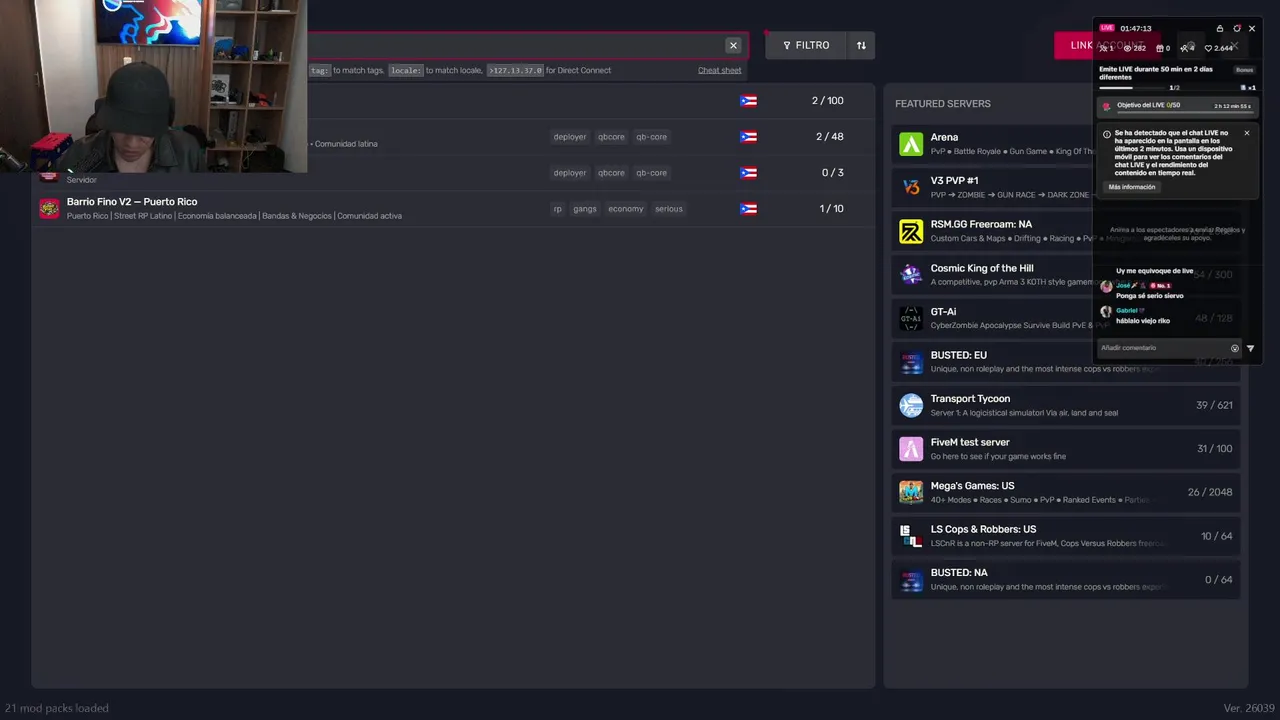Click the '1 / 10' player count
This screenshot has width=1280, height=720.
click(x=832, y=209)
